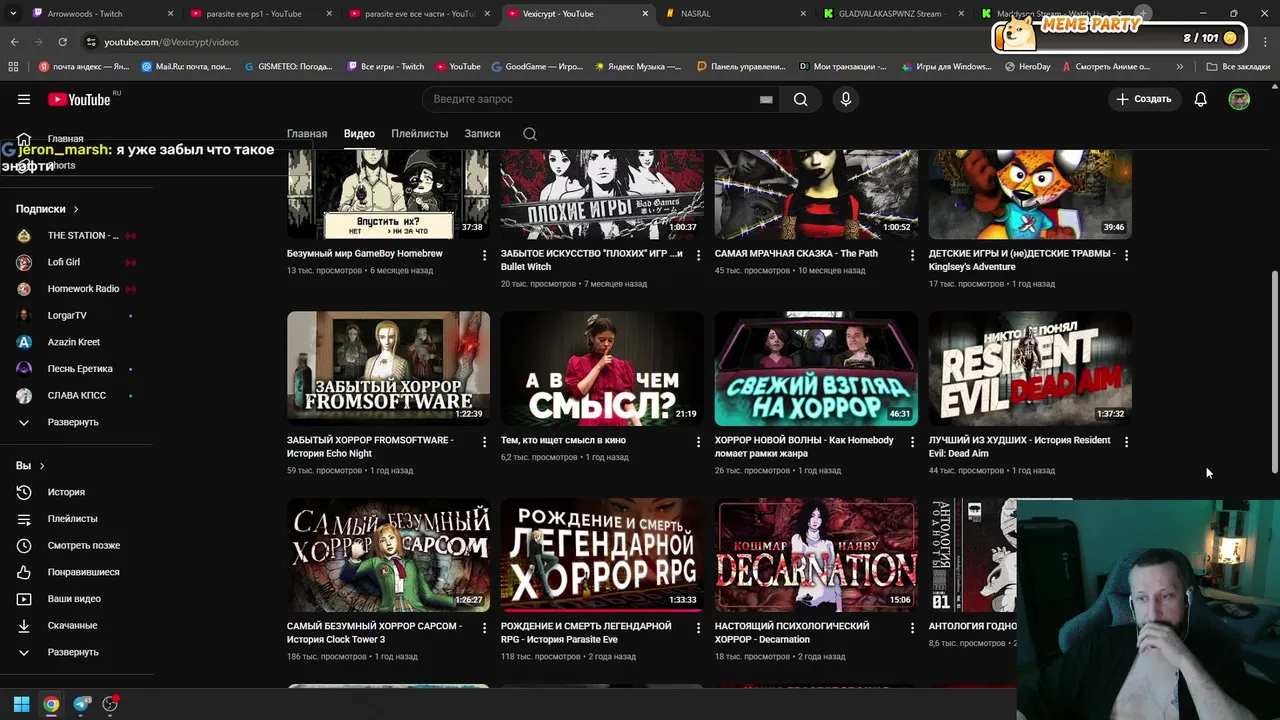Open Chrome from the taskbar
Screen dimensions: 1280x720
click(51, 704)
